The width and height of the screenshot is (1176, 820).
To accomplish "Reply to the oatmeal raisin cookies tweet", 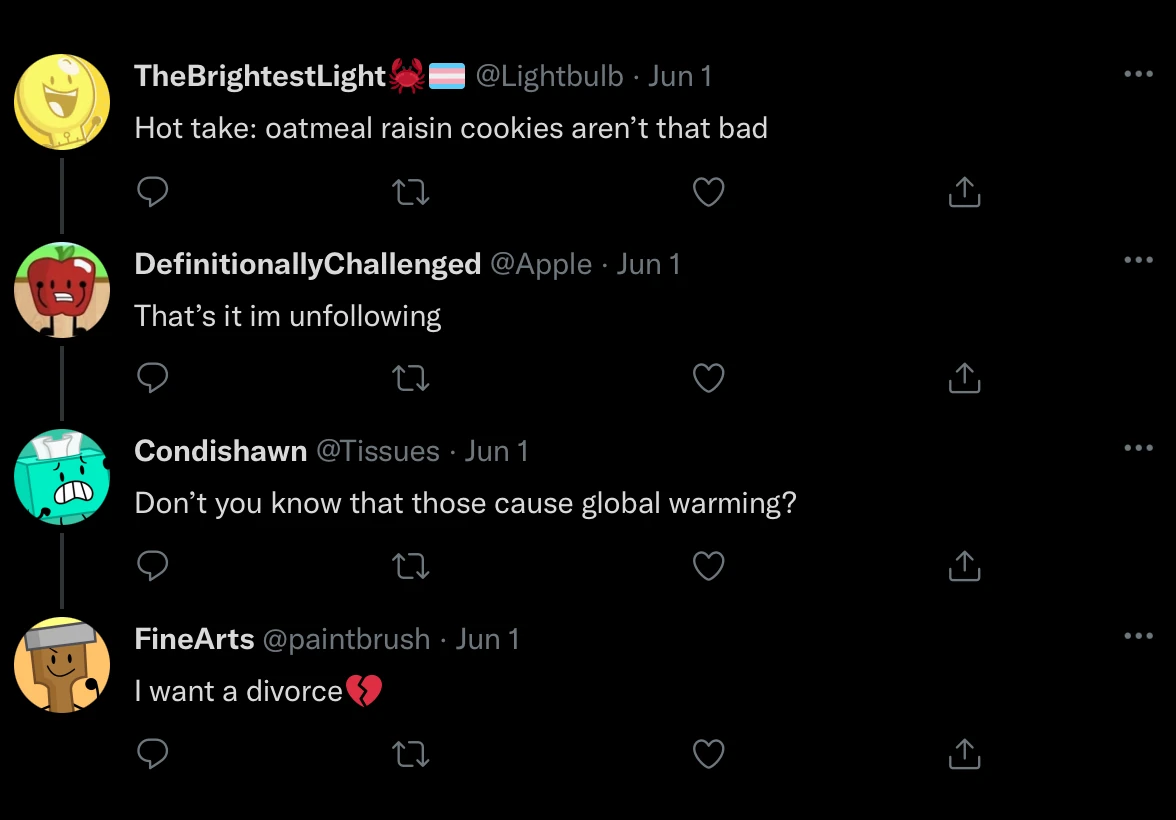I will [x=152, y=191].
